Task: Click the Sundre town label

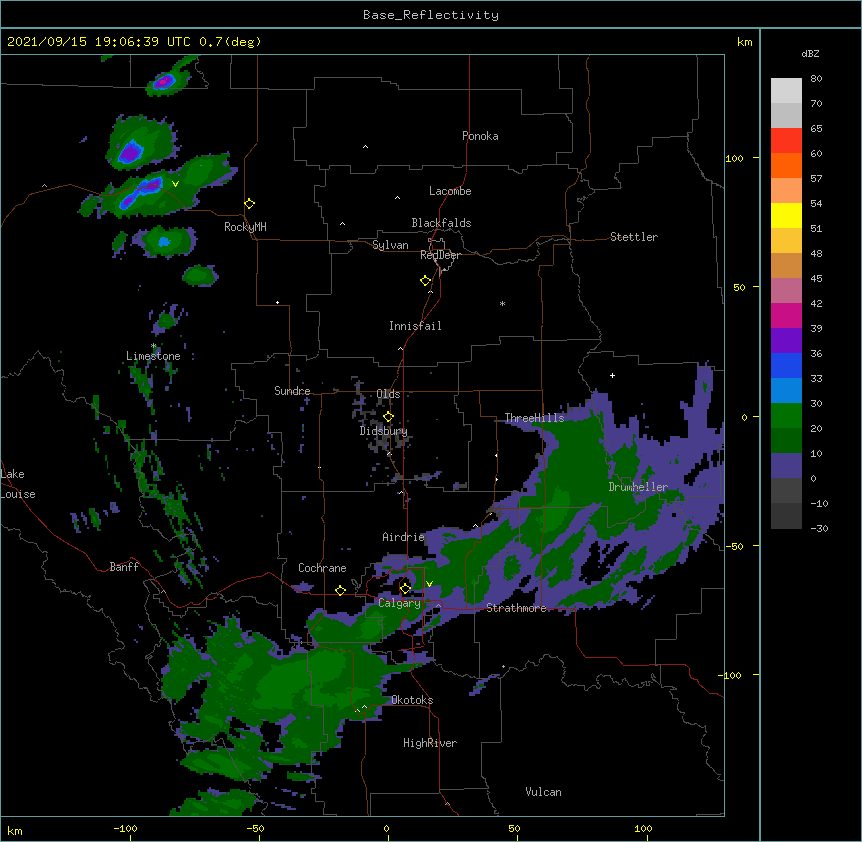Action: pos(292,391)
